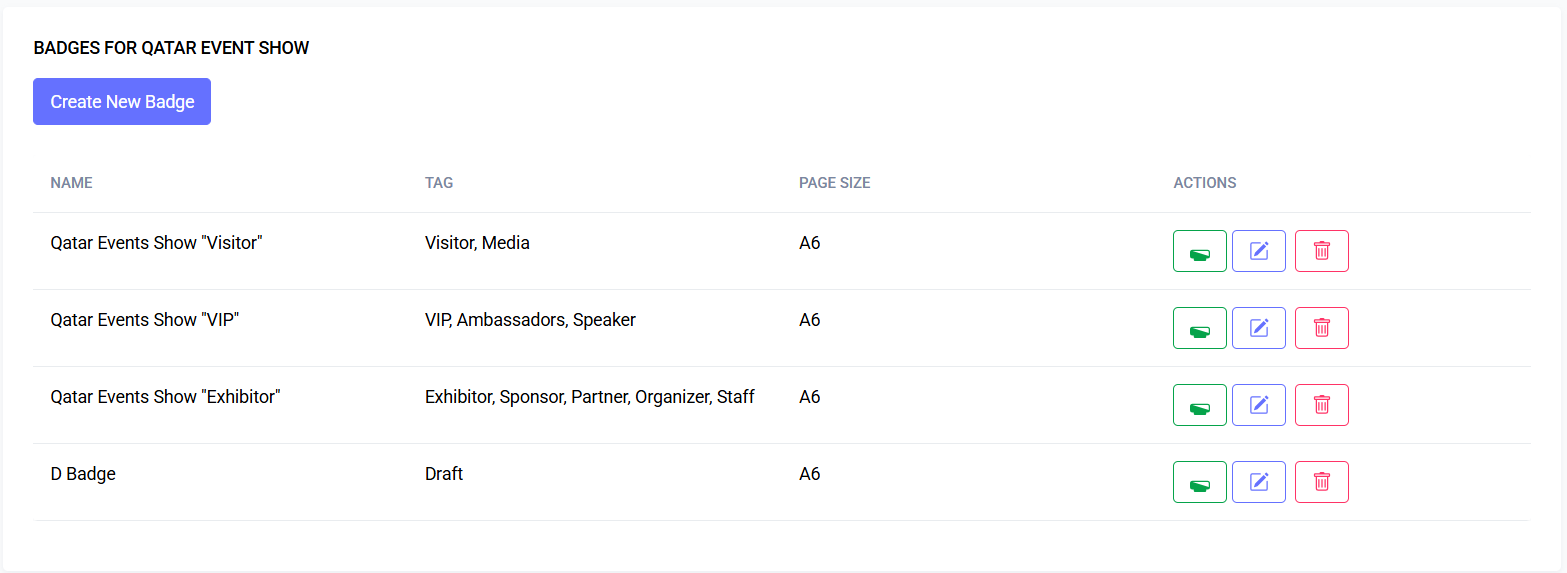Edit the Qatar Events Show "Visitor" badge

pyautogui.click(x=1259, y=251)
